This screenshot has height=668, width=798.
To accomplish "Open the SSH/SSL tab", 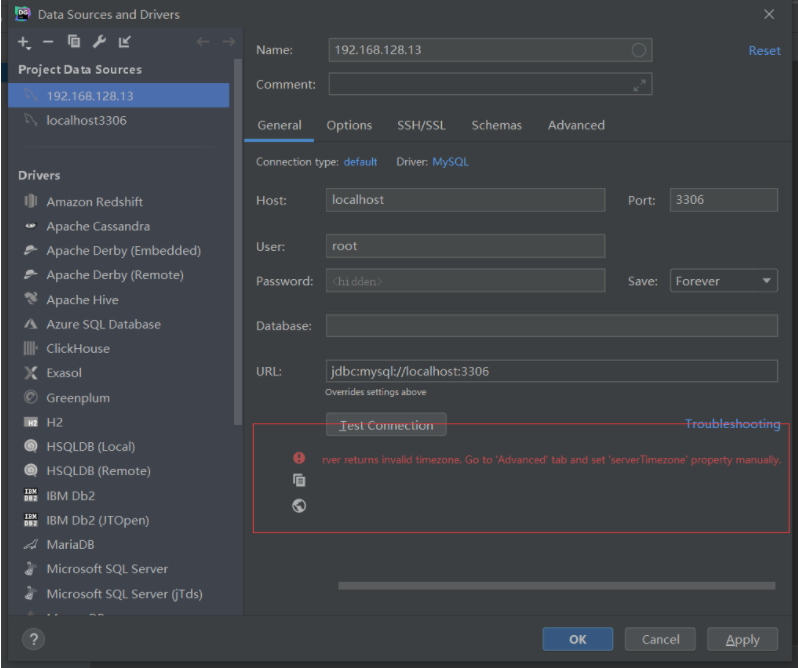I will tap(421, 125).
